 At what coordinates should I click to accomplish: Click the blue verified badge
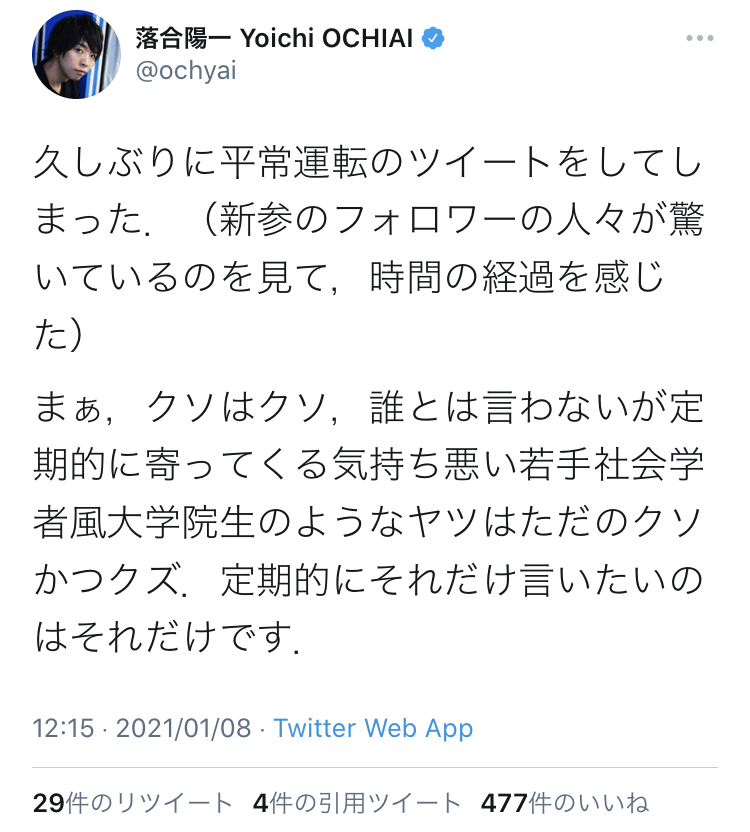click(x=433, y=40)
